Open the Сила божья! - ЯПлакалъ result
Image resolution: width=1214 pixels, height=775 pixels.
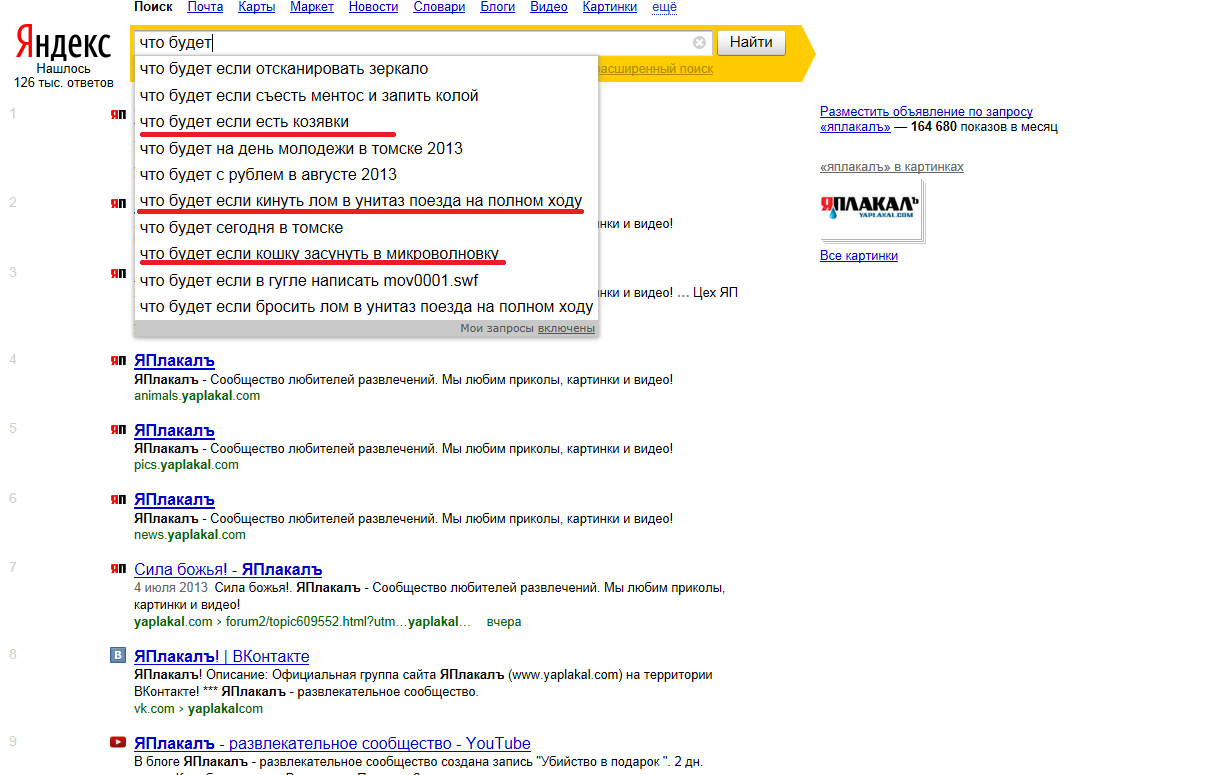click(x=228, y=569)
